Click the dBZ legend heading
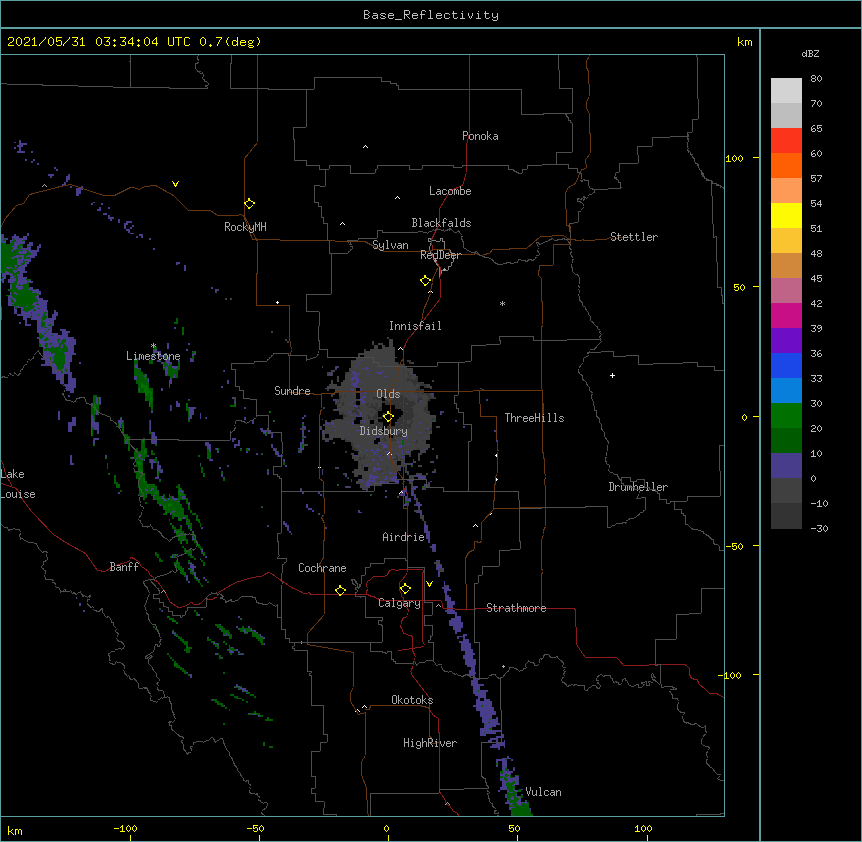Image resolution: width=862 pixels, height=842 pixels. click(x=810, y=54)
